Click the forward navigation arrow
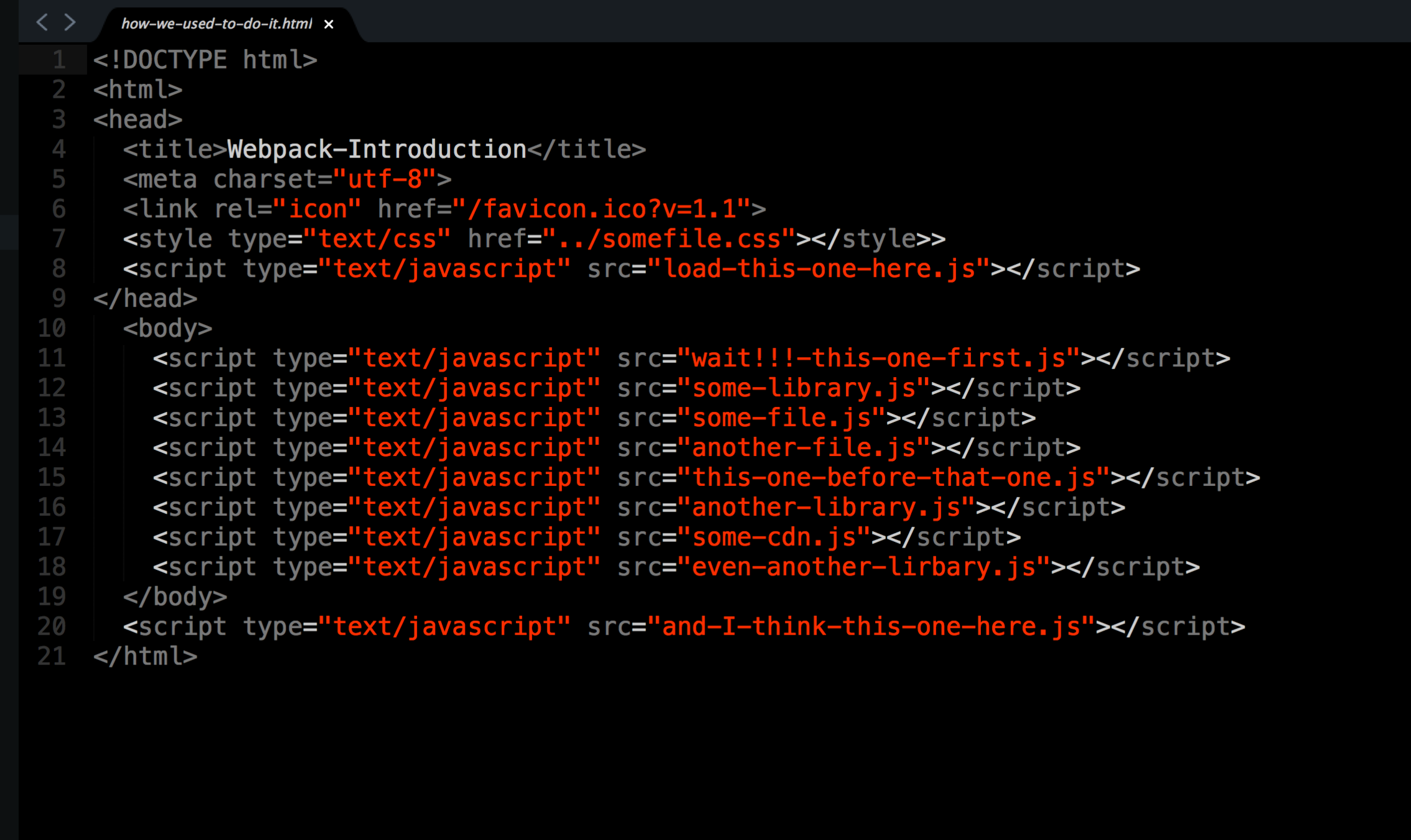The height and width of the screenshot is (840, 1411). click(70, 22)
